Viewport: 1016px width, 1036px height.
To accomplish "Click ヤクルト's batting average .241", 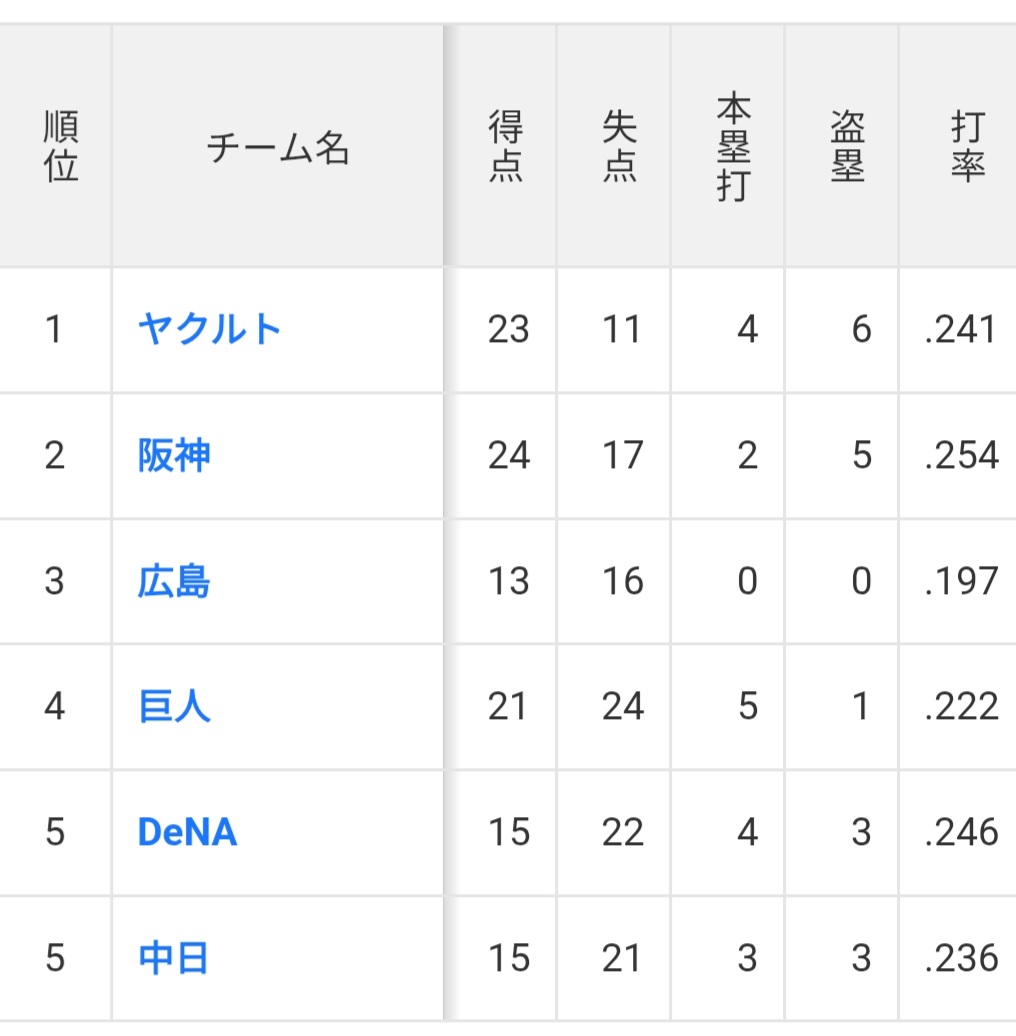I will click(960, 329).
